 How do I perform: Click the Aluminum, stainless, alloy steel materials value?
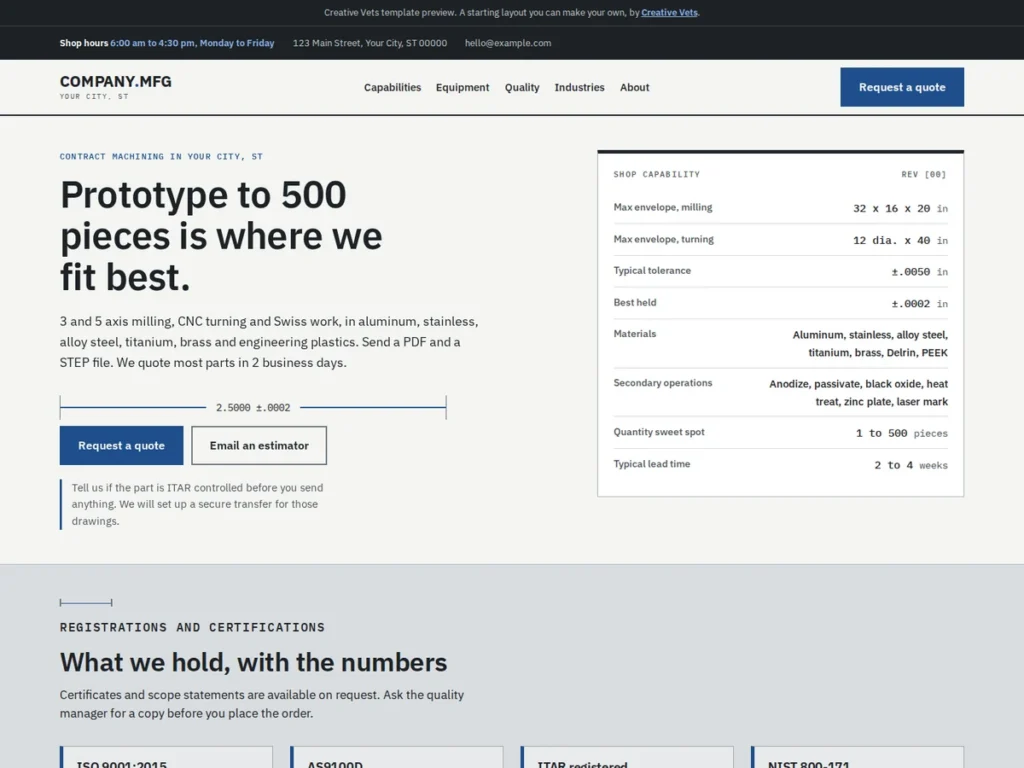point(870,344)
